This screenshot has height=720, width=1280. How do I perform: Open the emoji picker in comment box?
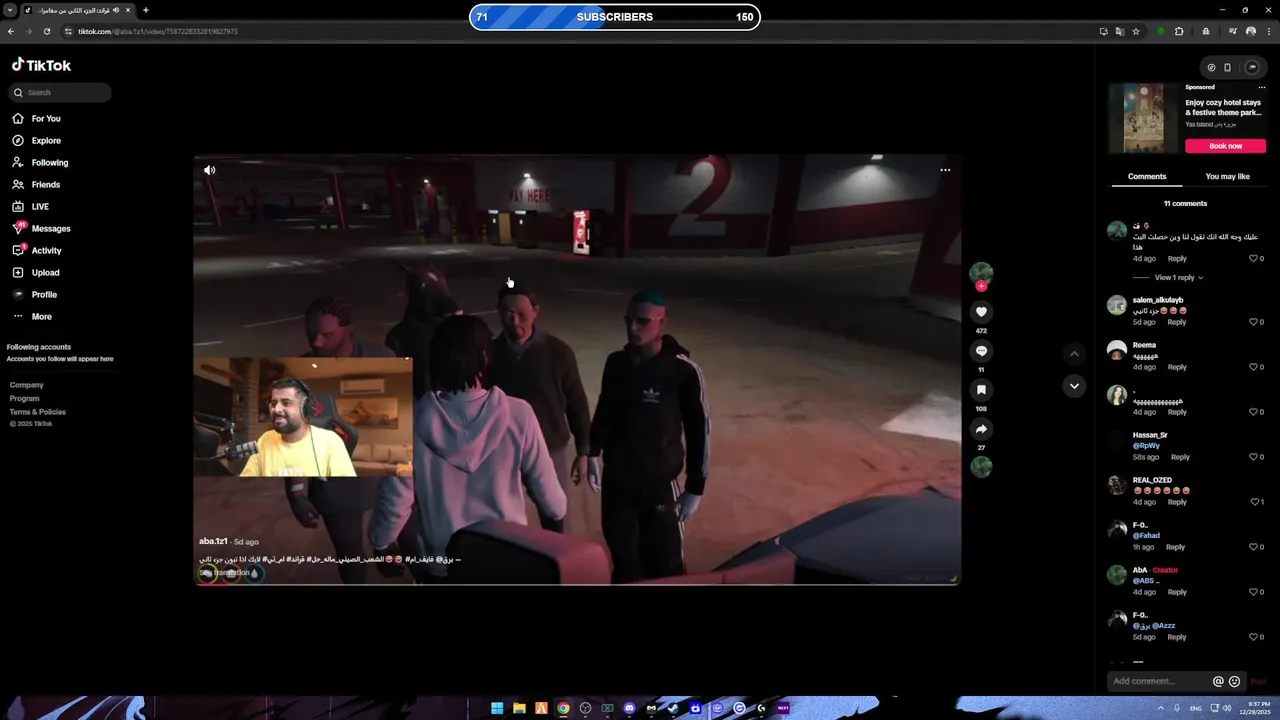[x=1234, y=682]
